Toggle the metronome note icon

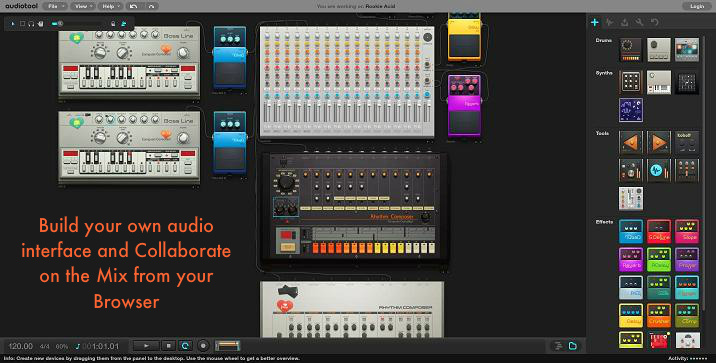click(78, 347)
